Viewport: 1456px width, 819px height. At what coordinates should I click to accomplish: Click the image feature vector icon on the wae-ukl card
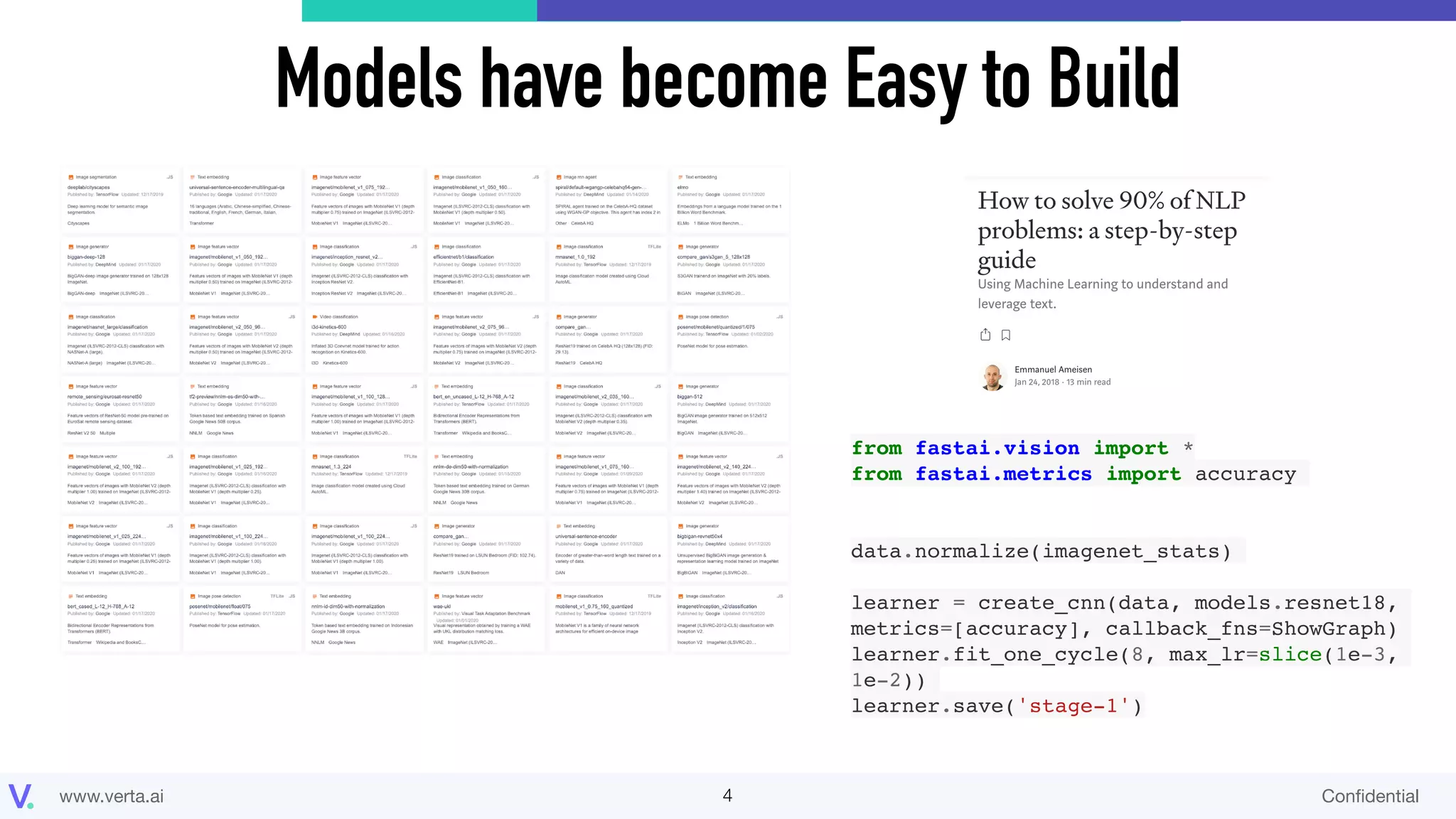point(437,596)
